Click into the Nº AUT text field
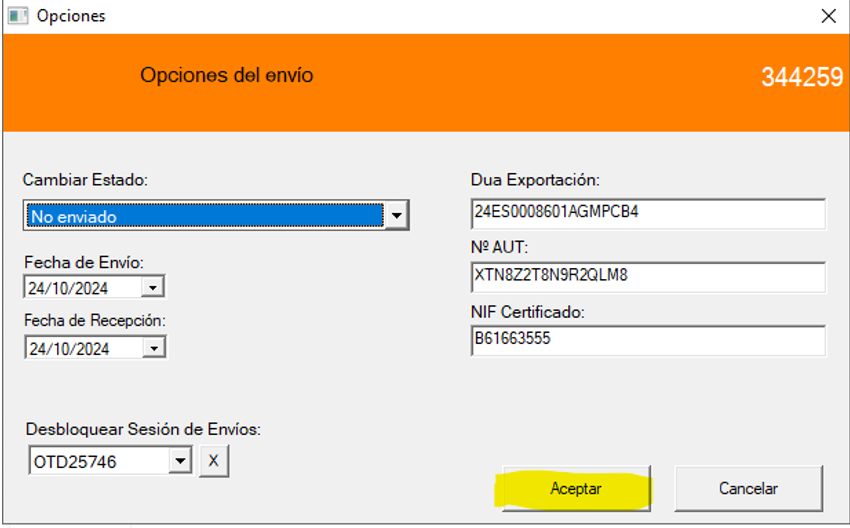The height and width of the screenshot is (528, 850). coord(648,277)
